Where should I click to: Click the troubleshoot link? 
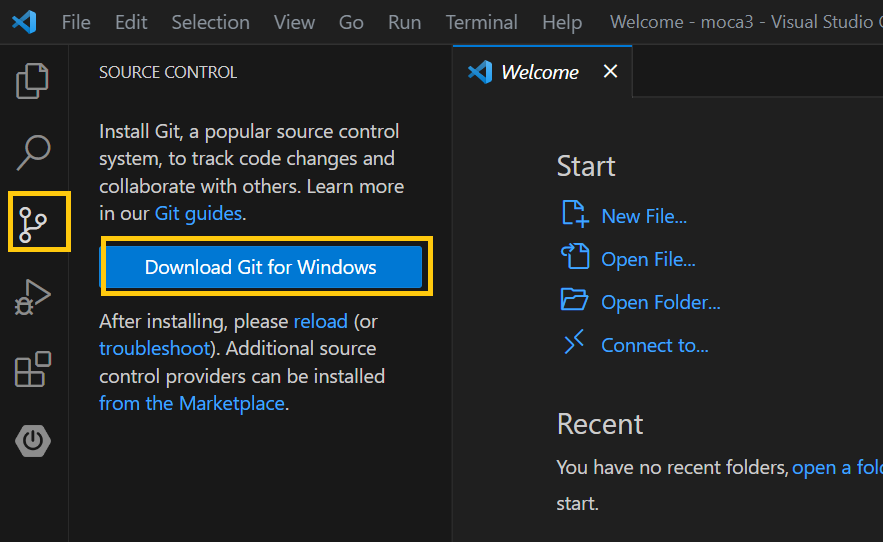(154, 348)
